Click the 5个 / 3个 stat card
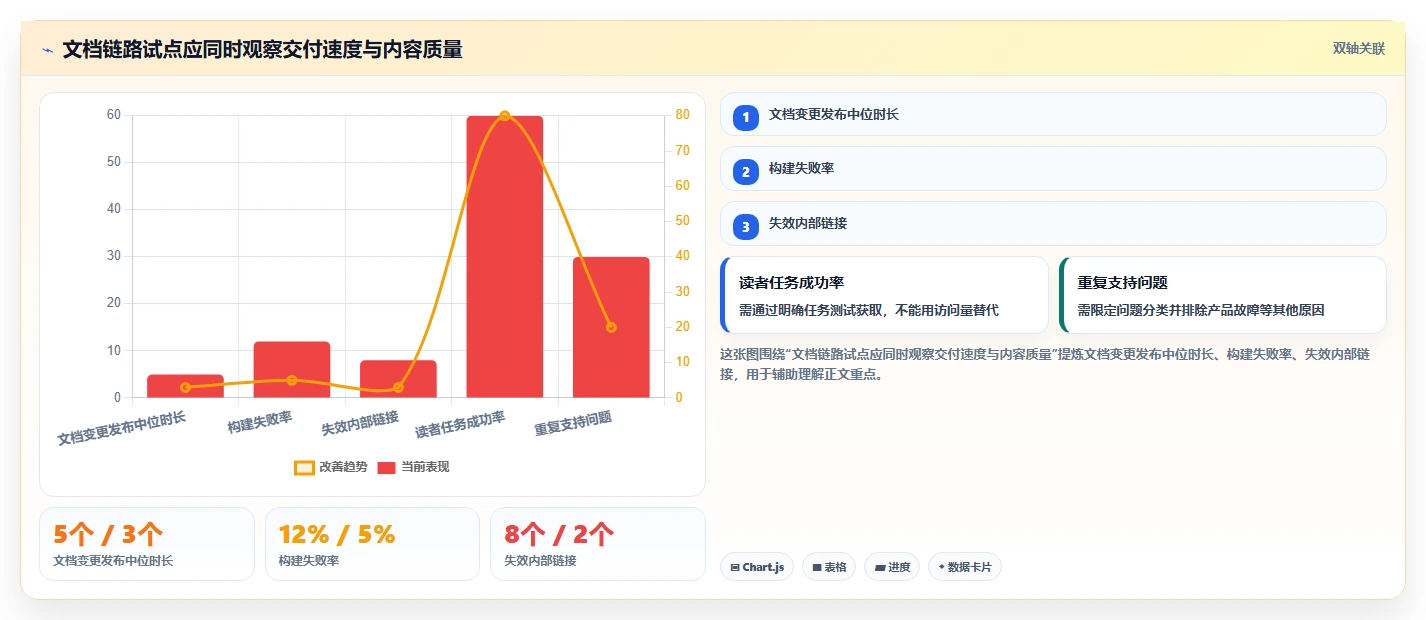This screenshot has width=1426, height=620. 147,544
